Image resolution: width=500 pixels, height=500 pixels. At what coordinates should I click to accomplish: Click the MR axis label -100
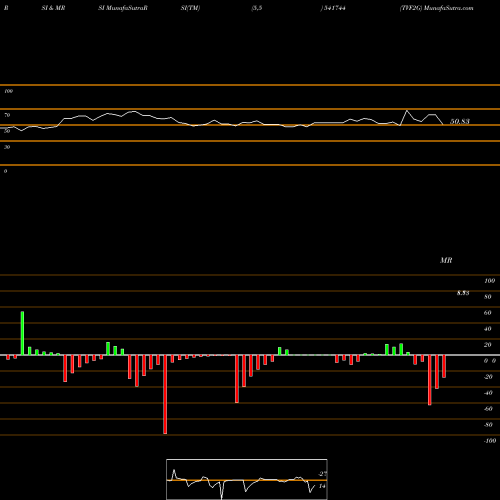coord(490,441)
